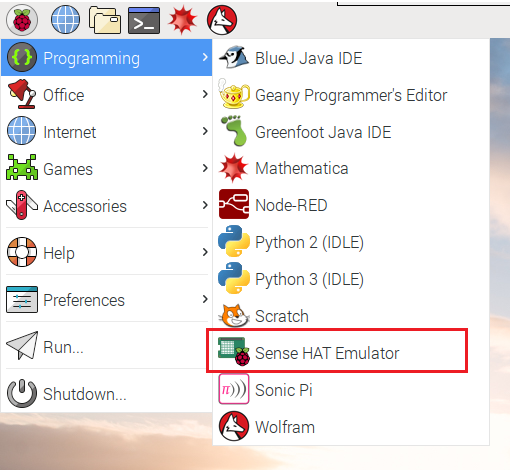Launch Python 3 (IDLE)
The height and width of the screenshot is (470, 510).
351,279
